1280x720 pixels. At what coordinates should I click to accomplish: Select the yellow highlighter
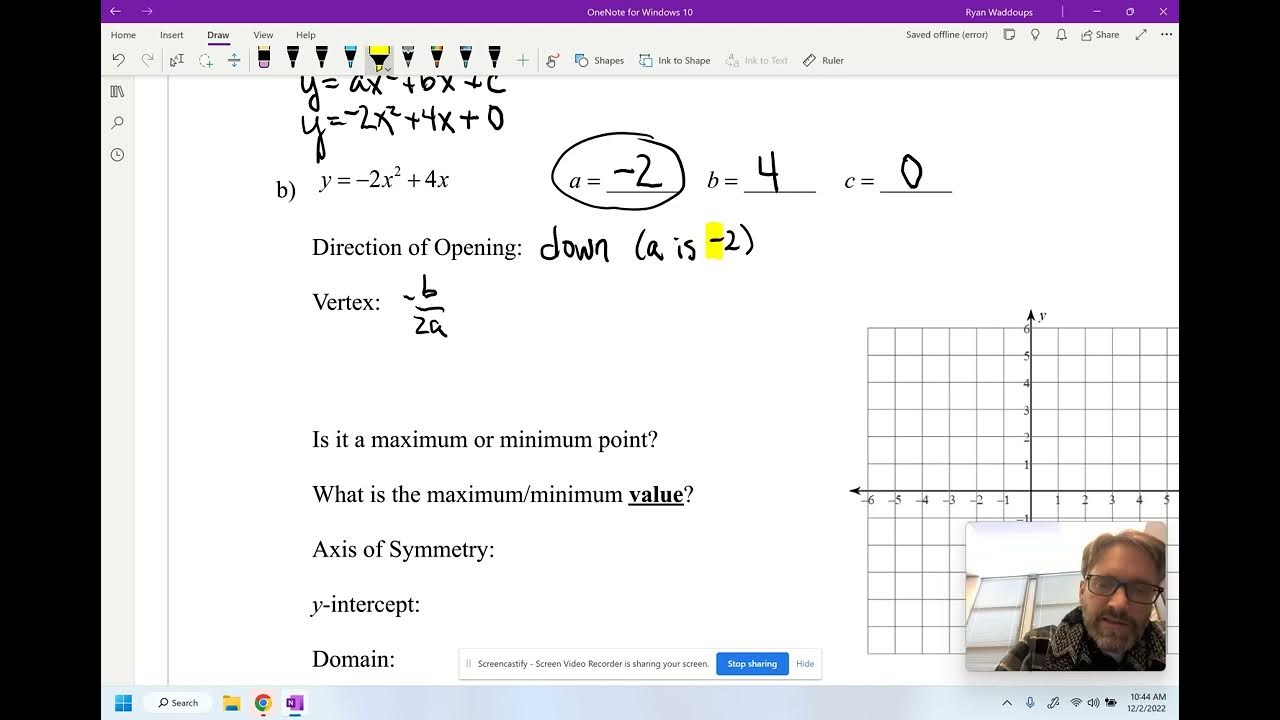pos(378,58)
